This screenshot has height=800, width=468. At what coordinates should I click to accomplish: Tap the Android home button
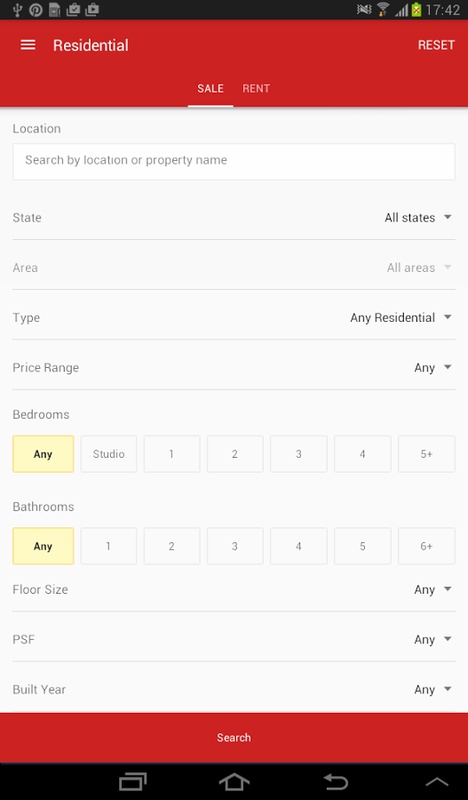[x=234, y=782]
